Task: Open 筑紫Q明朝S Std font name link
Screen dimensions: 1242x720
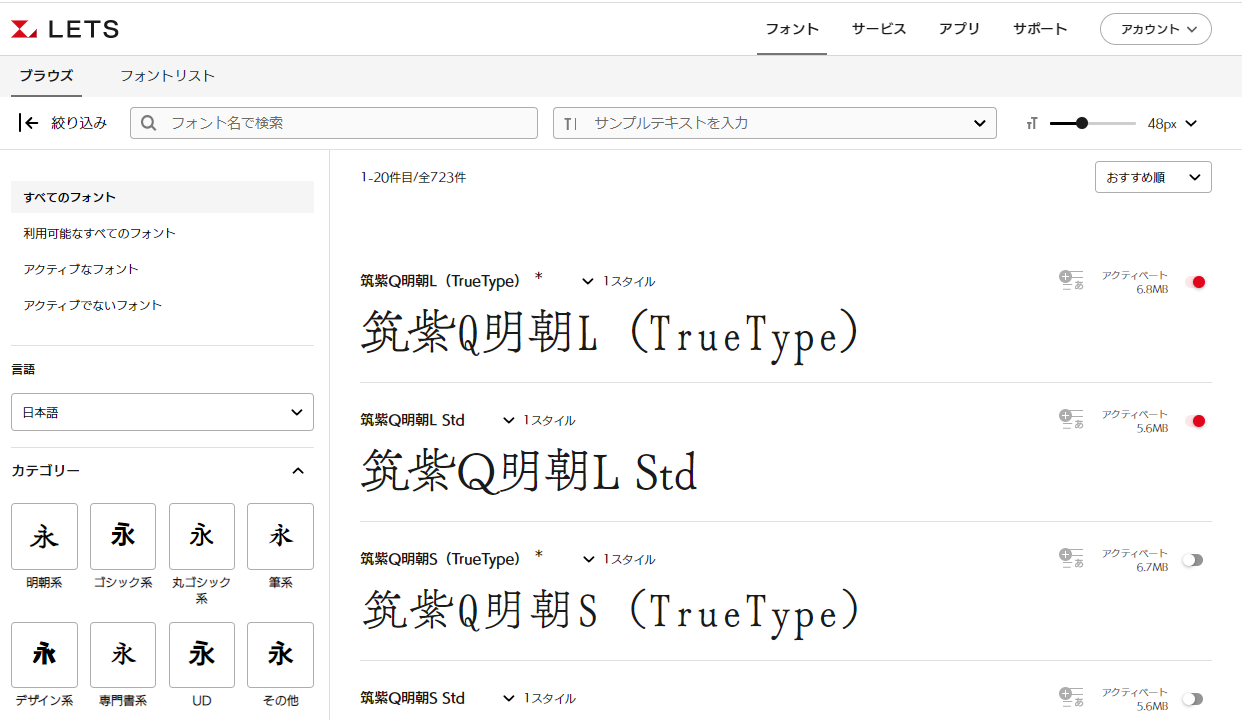Action: [x=413, y=698]
